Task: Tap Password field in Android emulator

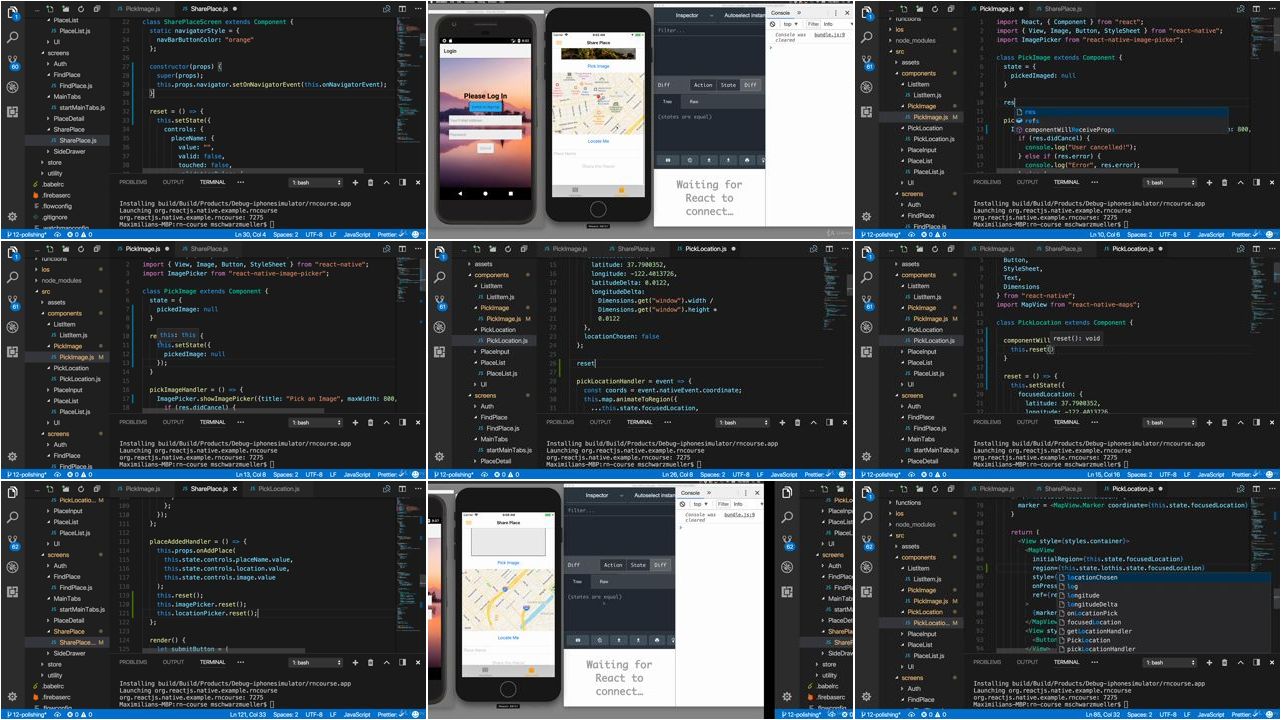Action: 485,134
